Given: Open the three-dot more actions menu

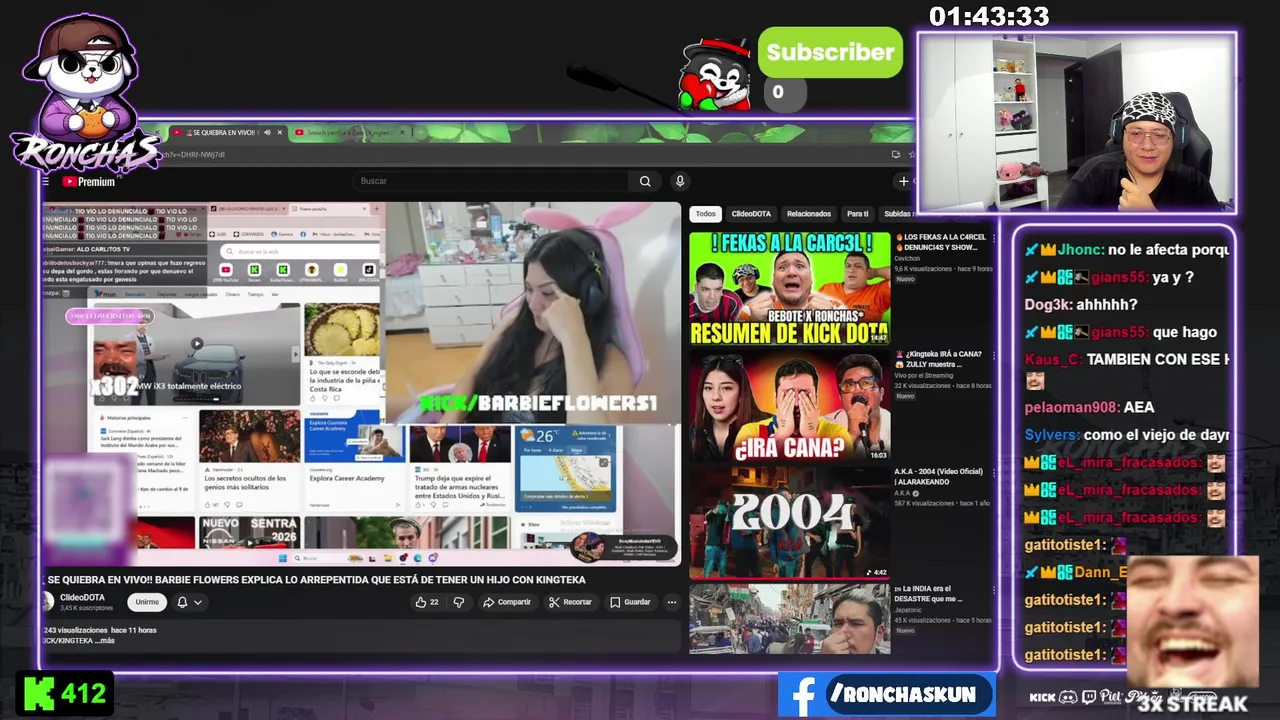Looking at the screenshot, I should [x=672, y=602].
